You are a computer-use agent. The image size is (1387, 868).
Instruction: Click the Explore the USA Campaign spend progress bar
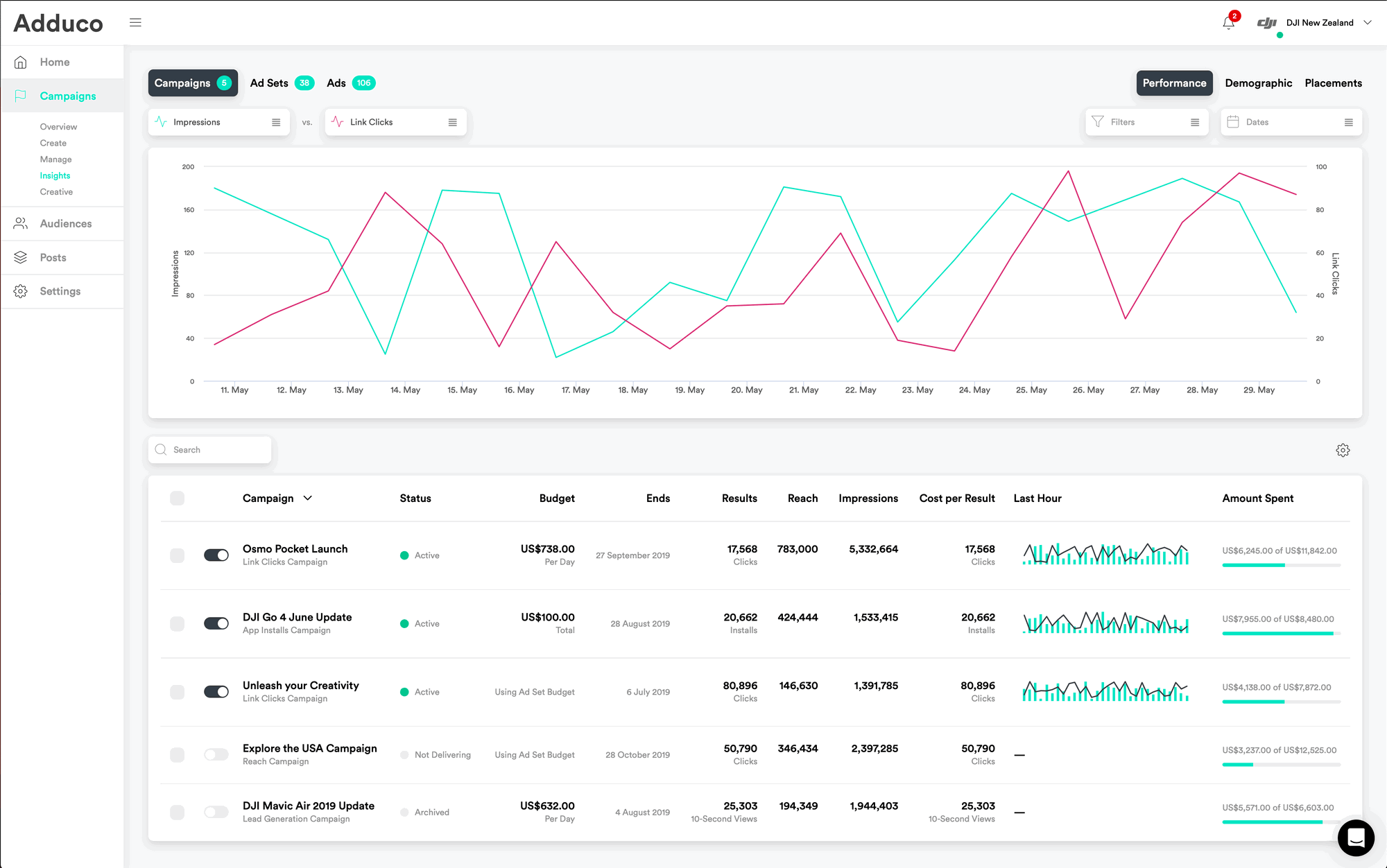1281,764
